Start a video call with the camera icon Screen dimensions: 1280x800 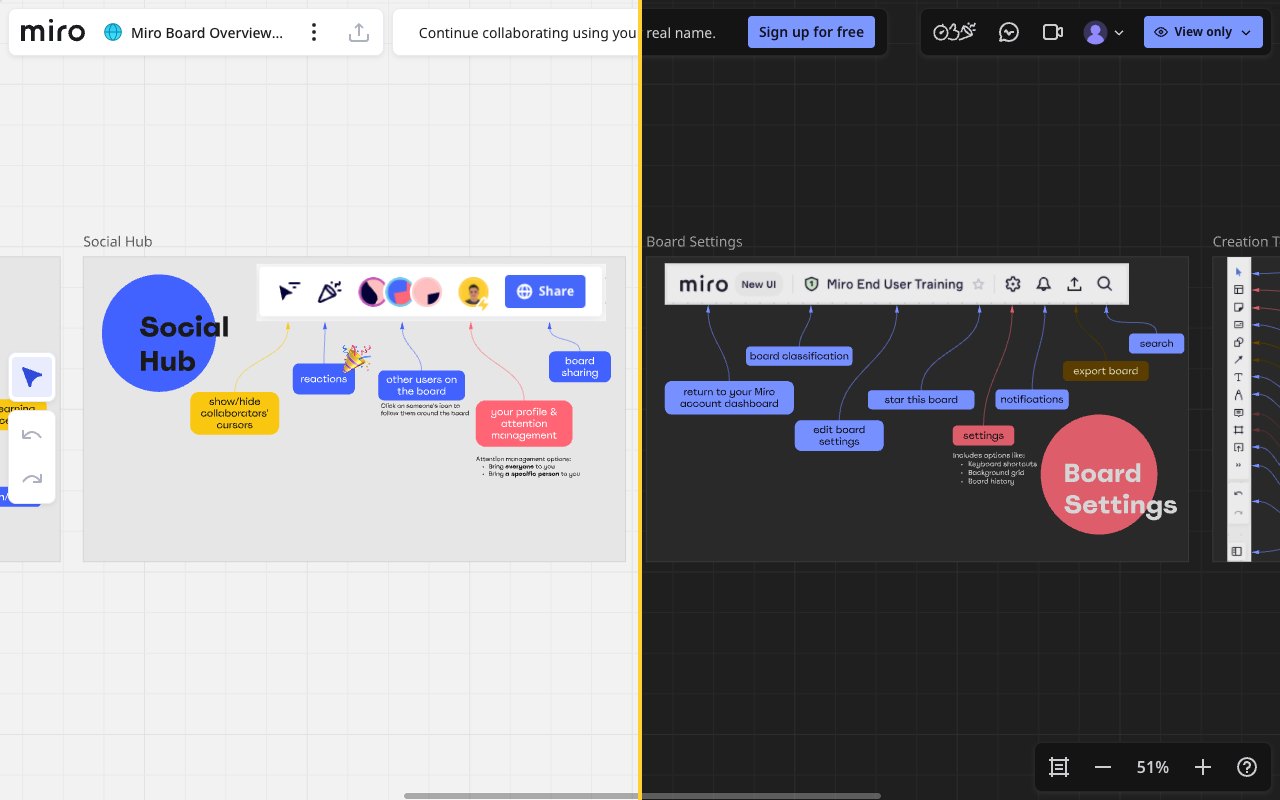coord(1052,33)
